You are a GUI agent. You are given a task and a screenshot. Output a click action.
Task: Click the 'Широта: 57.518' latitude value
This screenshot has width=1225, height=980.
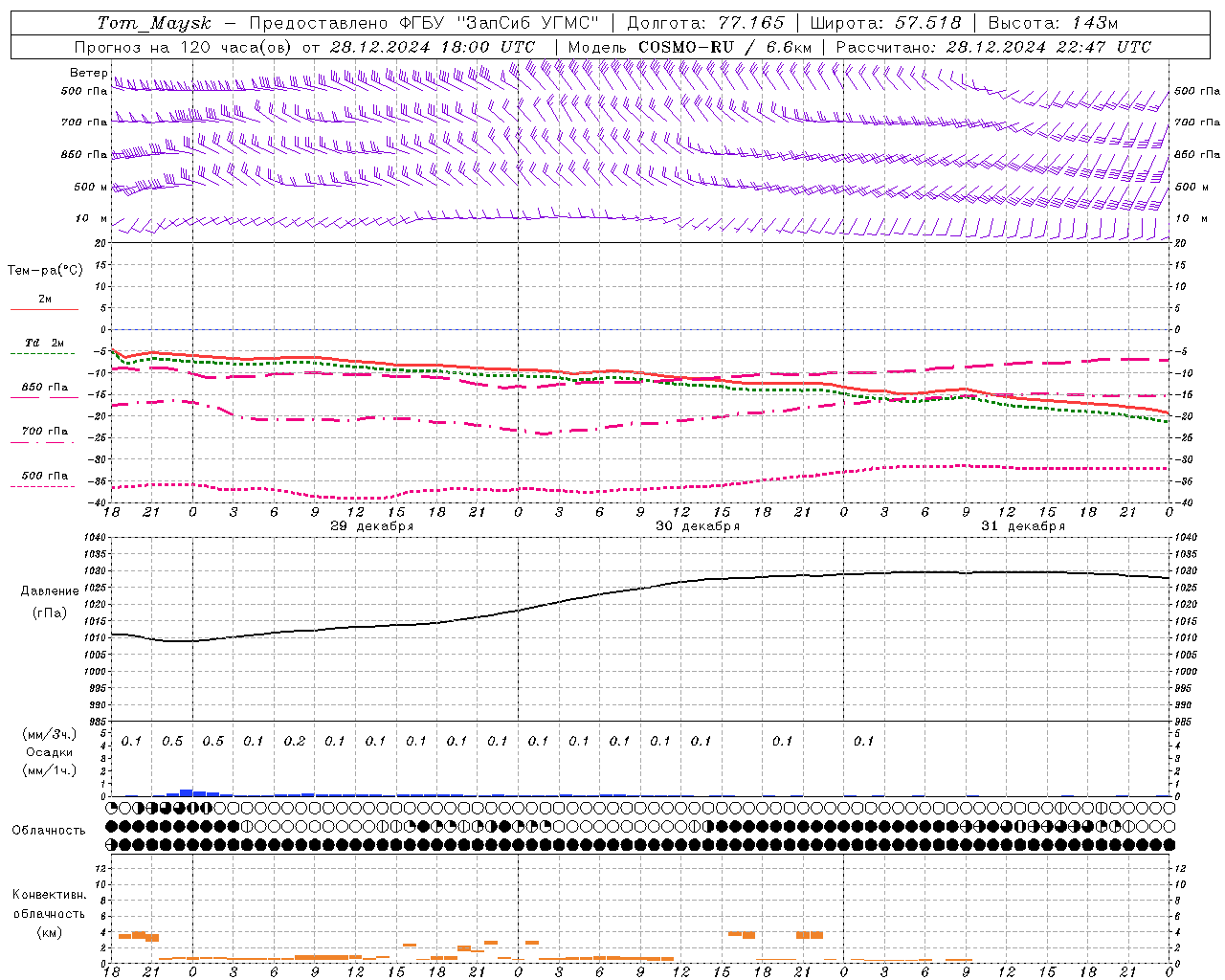point(885,23)
